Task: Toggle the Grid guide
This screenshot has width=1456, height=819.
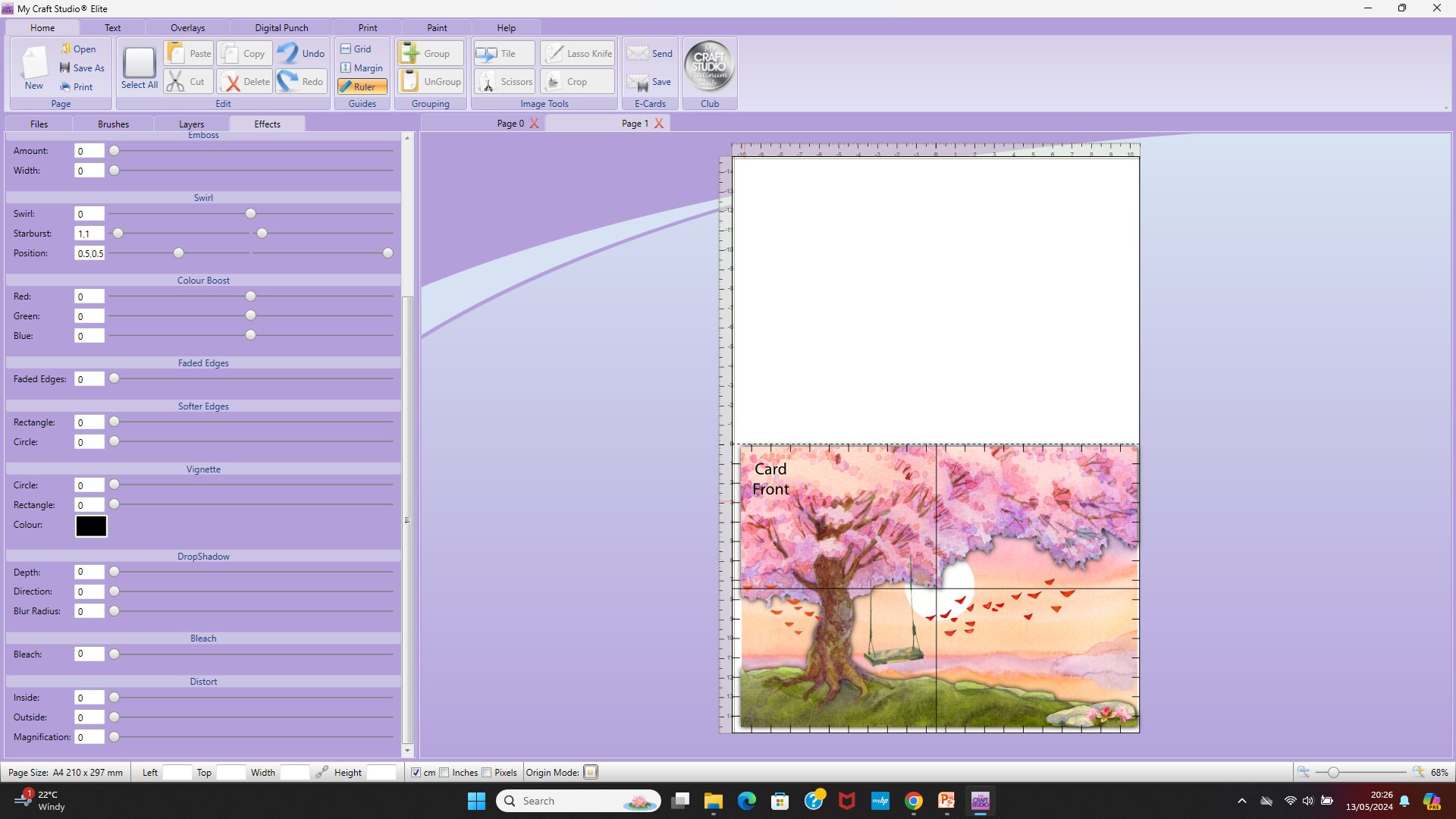Action: pyautogui.click(x=356, y=49)
